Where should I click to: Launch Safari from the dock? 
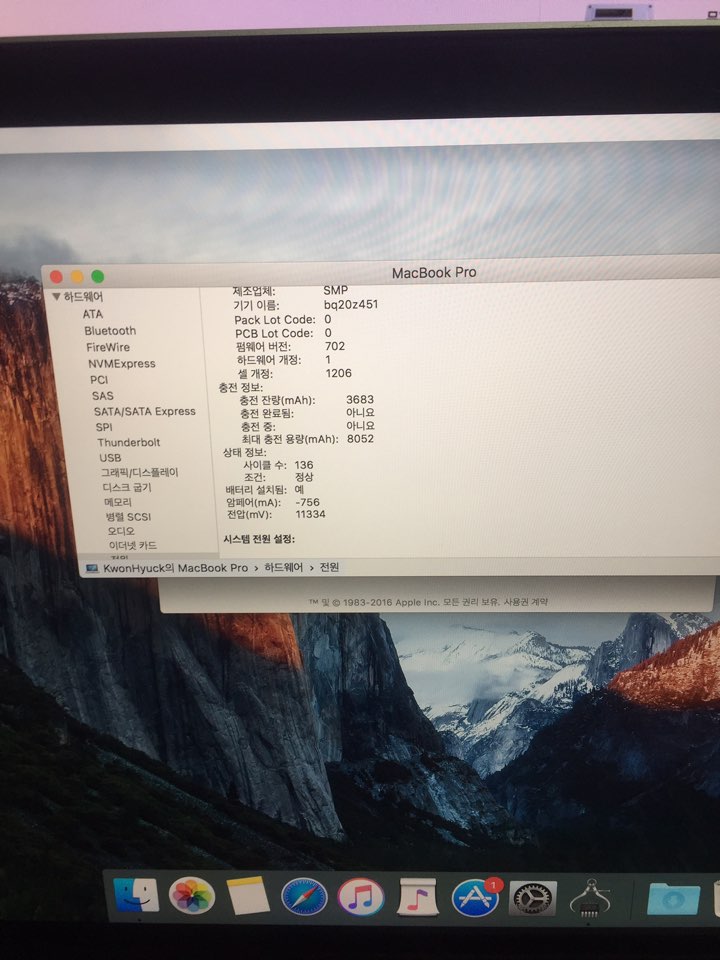click(x=304, y=896)
